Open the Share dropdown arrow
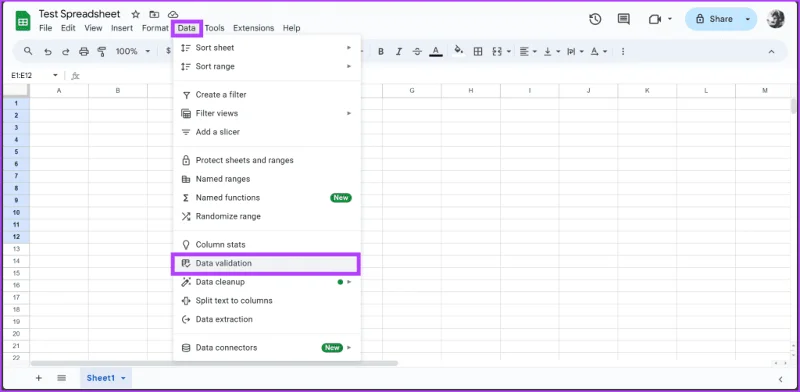This screenshot has height=392, width=800. click(748, 19)
